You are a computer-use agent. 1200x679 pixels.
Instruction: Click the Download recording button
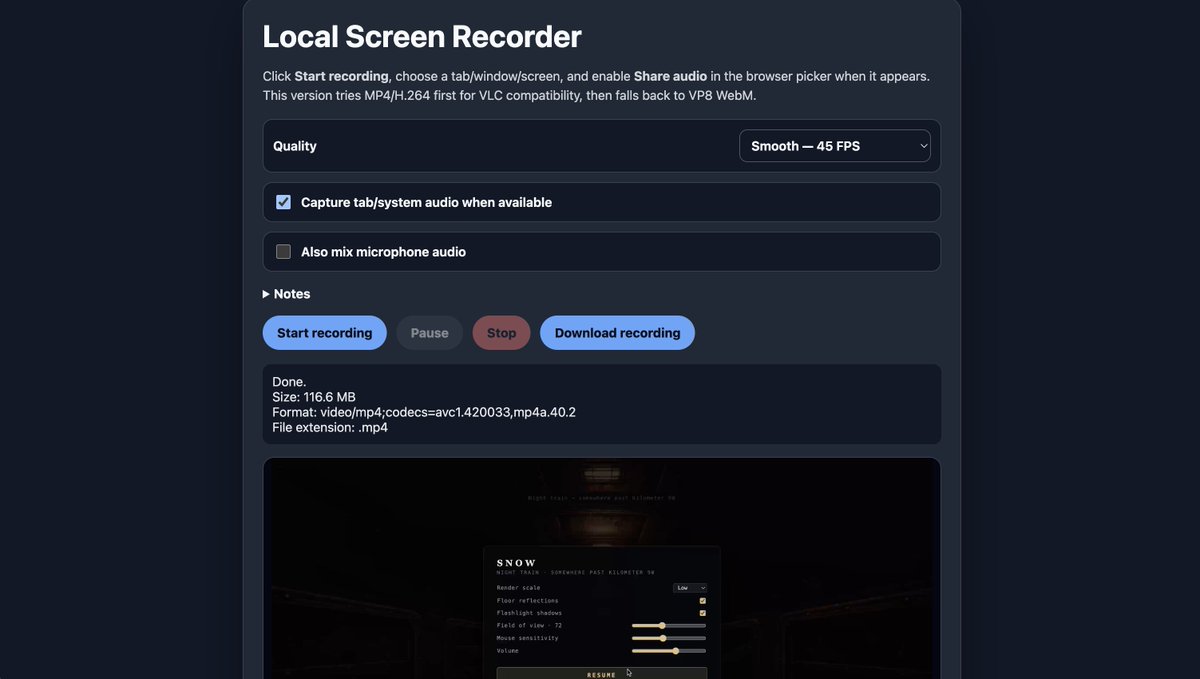pyautogui.click(x=617, y=333)
